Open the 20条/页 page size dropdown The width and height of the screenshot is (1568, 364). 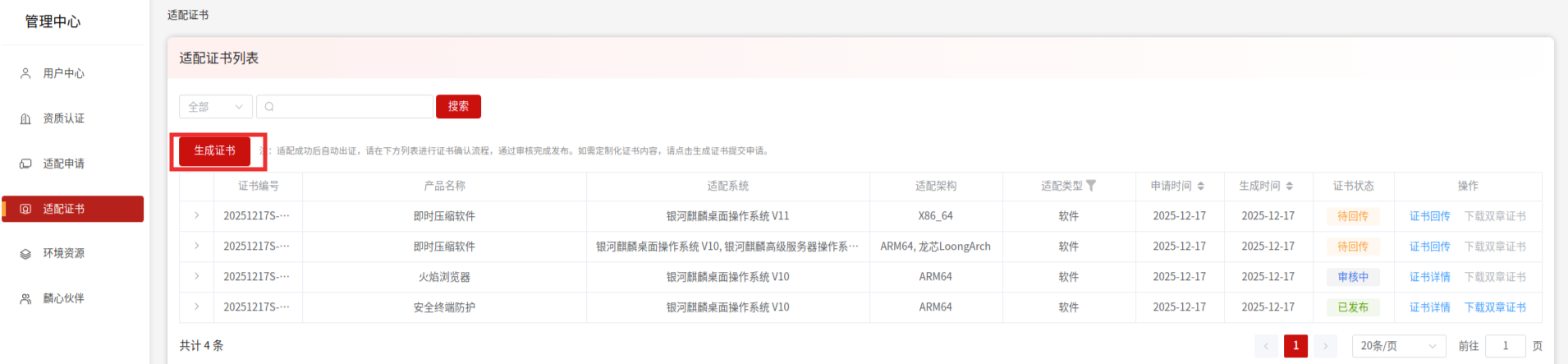click(x=1398, y=346)
